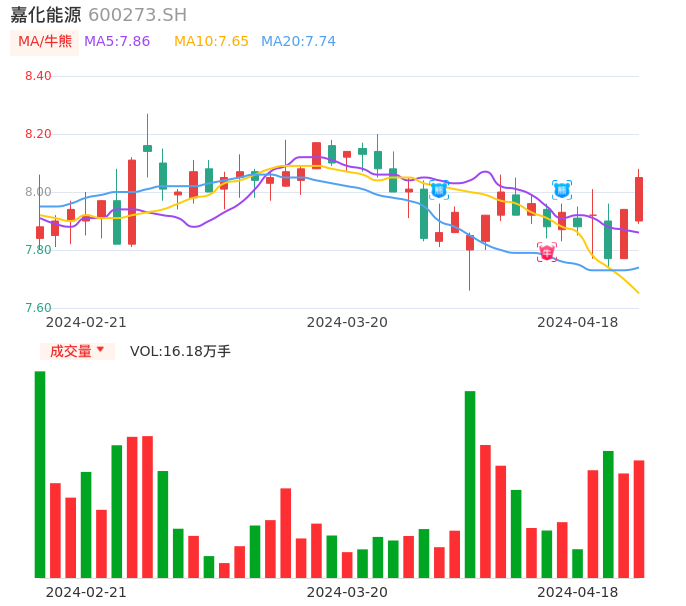Click the VOL:16.18万手 volume readout

[x=180, y=351]
